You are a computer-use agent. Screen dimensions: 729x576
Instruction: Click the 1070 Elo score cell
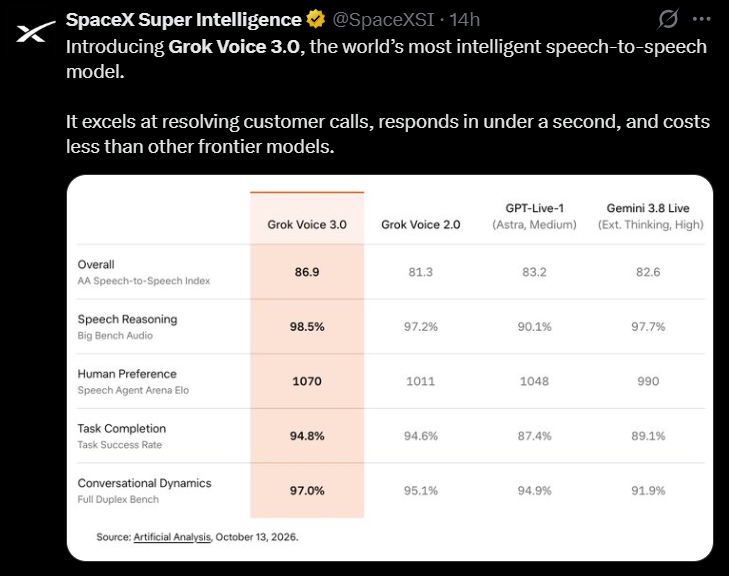(307, 381)
